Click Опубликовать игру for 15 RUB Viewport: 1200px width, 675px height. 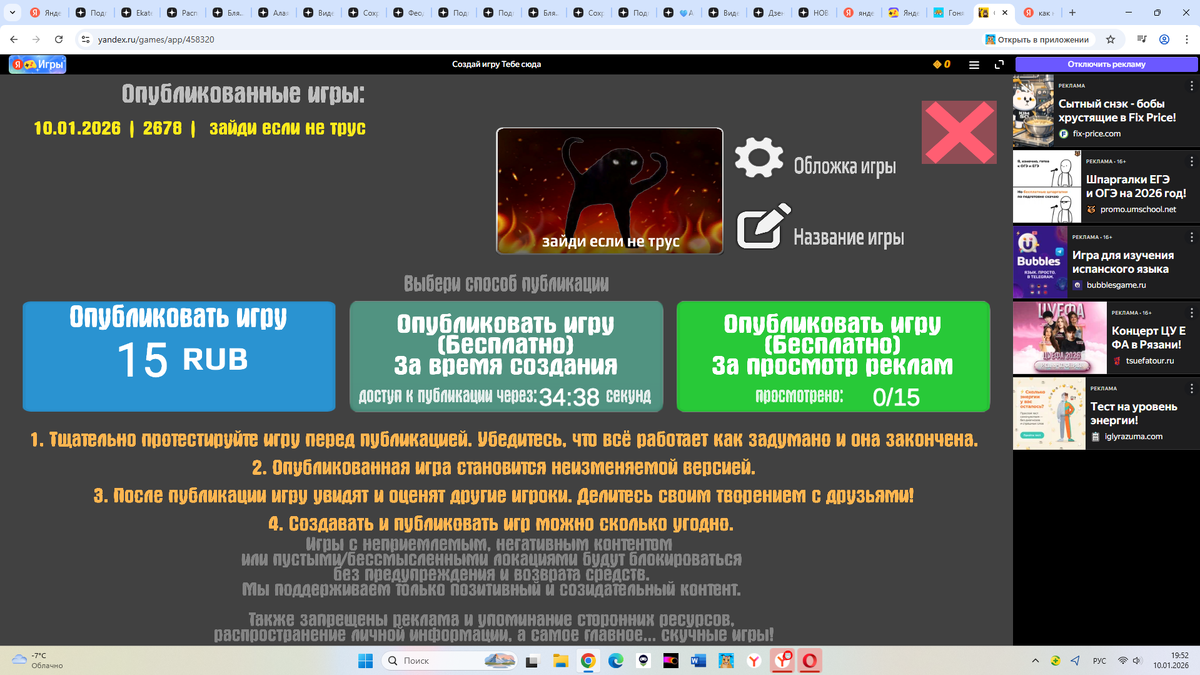coord(179,356)
